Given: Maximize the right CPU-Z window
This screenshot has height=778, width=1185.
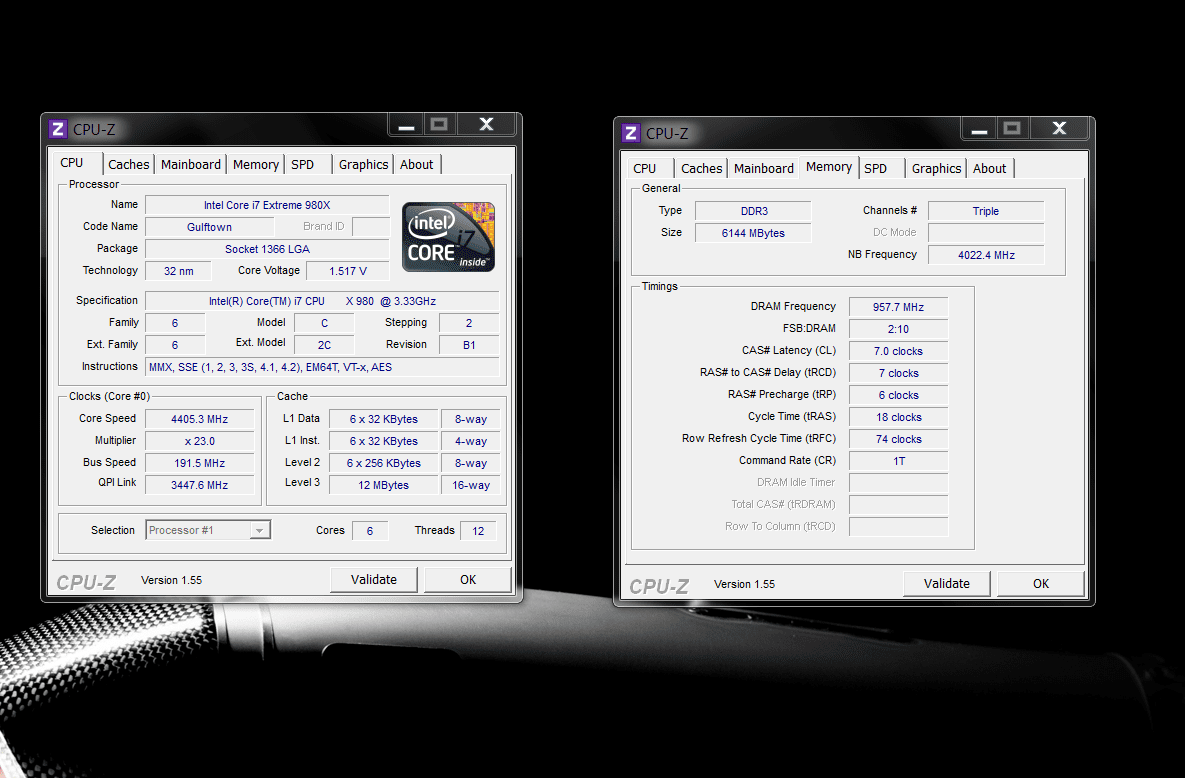Looking at the screenshot, I should (1012, 129).
